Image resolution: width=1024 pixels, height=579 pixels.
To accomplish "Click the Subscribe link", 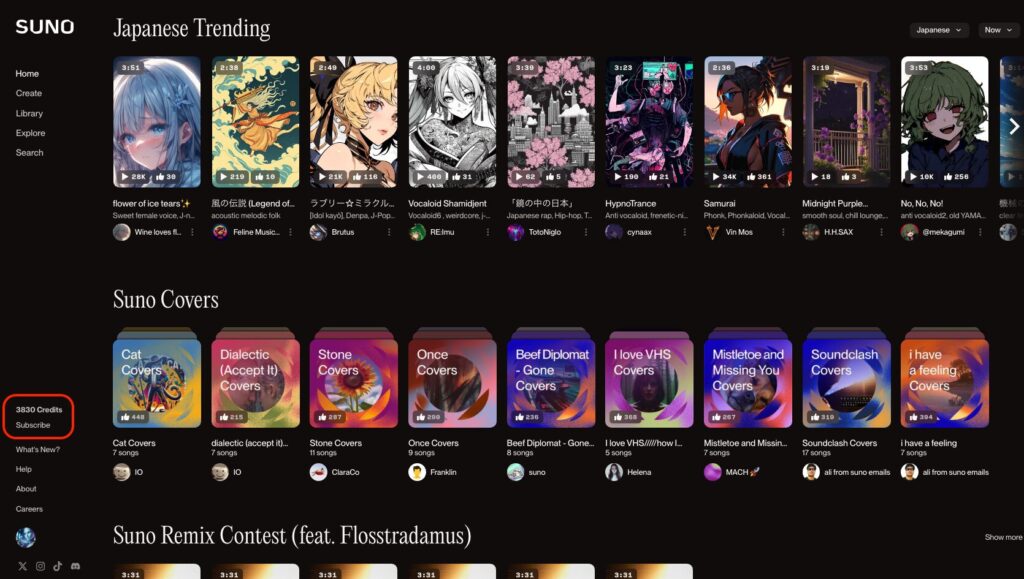I will [x=33, y=425].
